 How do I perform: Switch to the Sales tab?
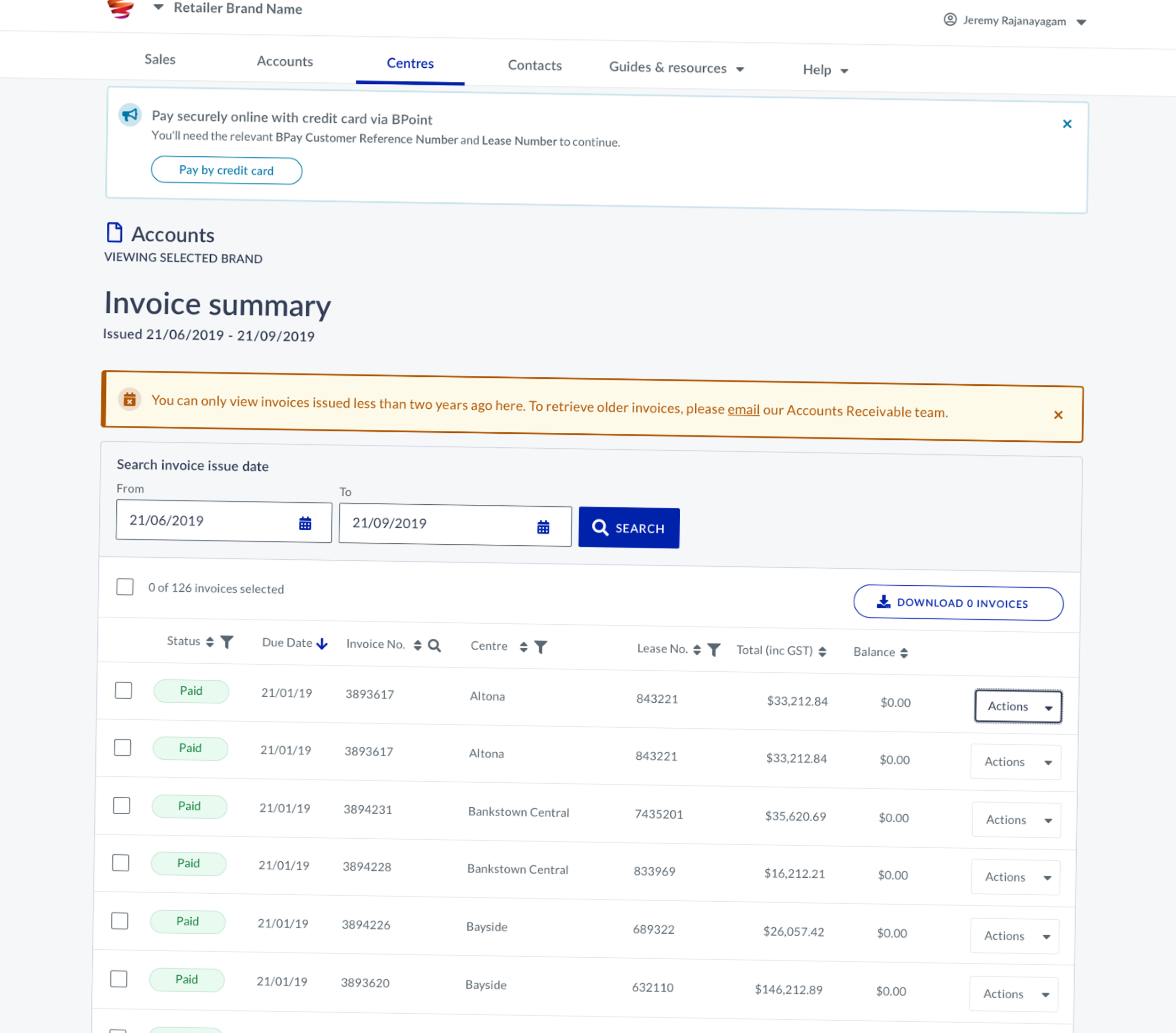(x=160, y=59)
